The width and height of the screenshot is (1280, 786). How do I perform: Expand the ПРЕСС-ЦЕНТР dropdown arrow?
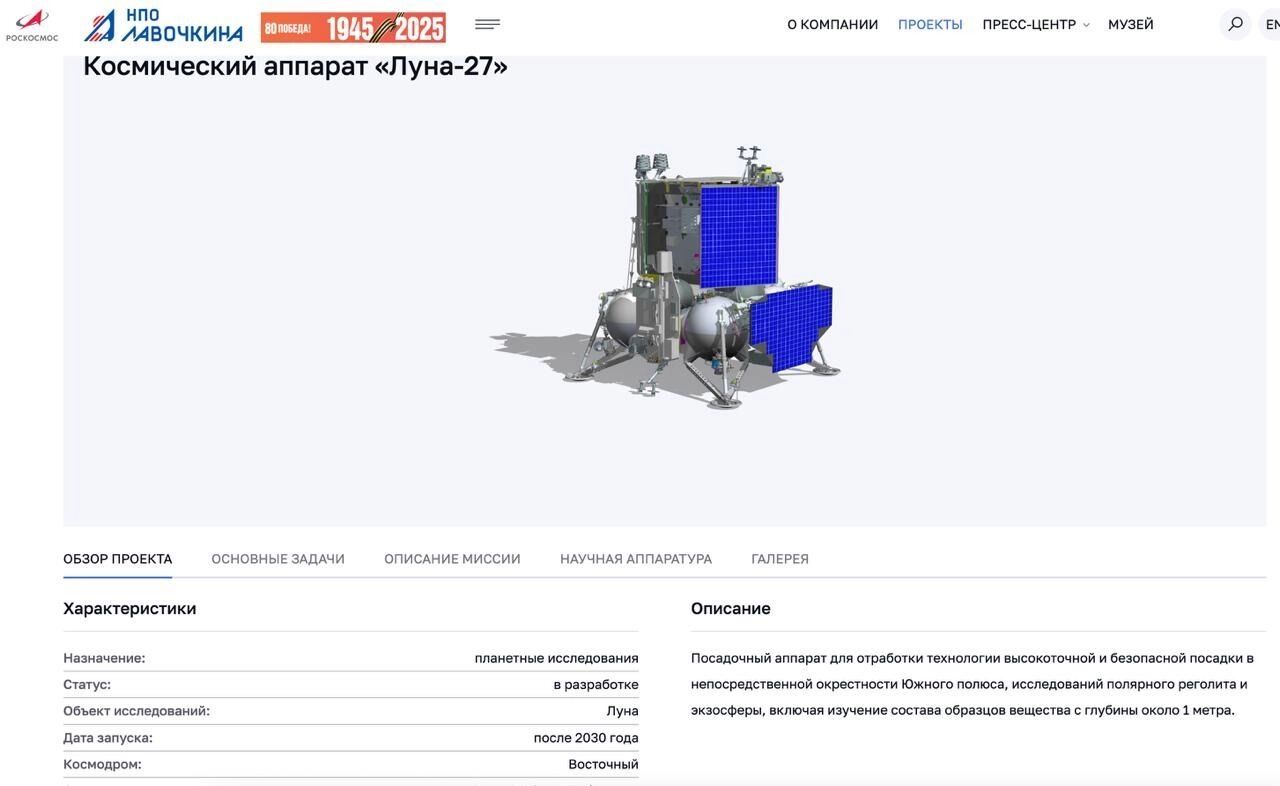click(x=1086, y=25)
